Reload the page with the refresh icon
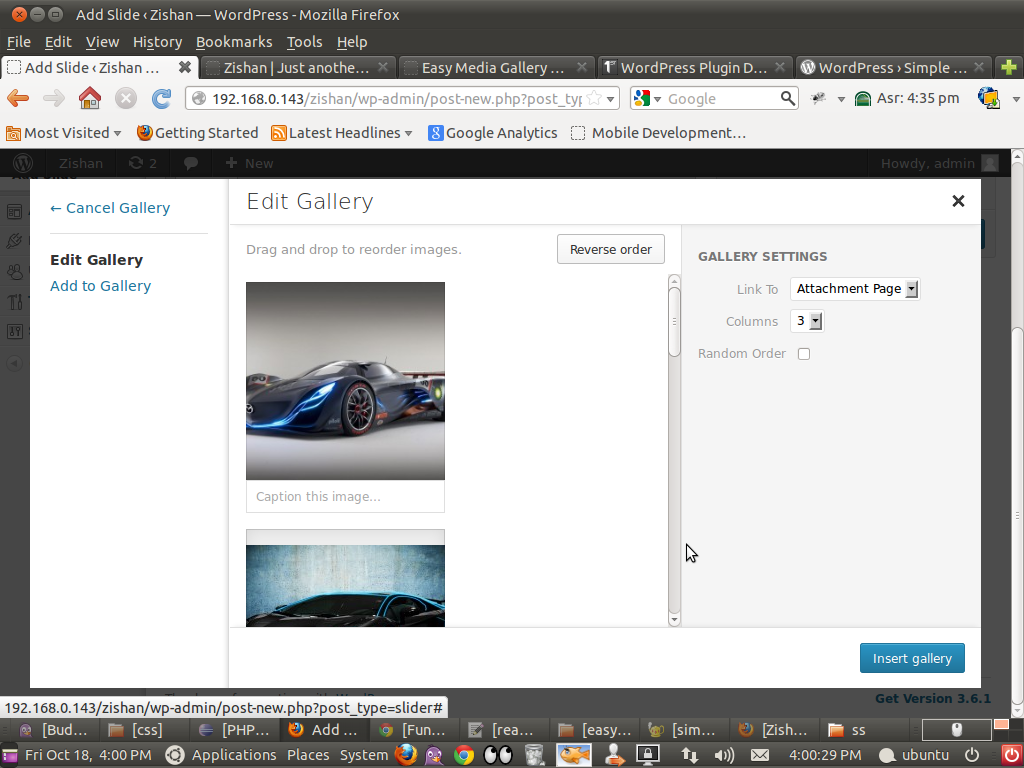 (161, 99)
